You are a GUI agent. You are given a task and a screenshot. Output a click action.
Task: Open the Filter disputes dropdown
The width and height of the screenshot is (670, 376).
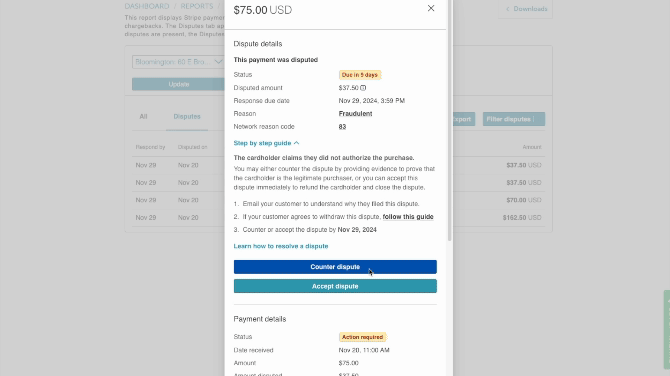514,119
